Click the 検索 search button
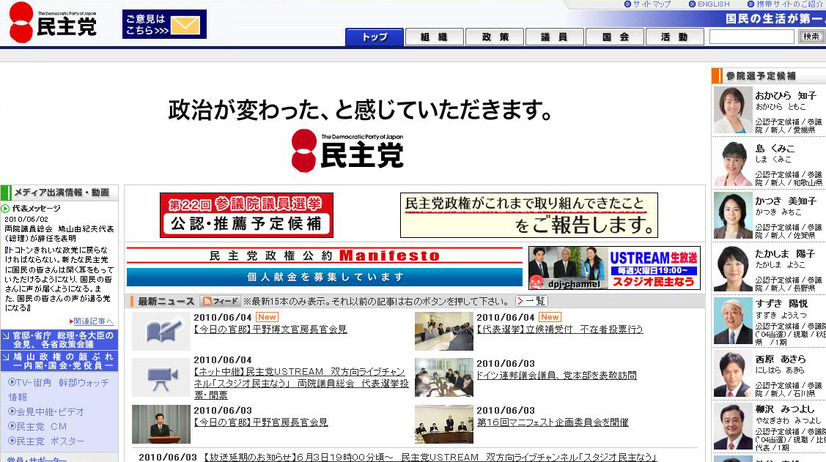This screenshot has width=826, height=462. [x=811, y=36]
